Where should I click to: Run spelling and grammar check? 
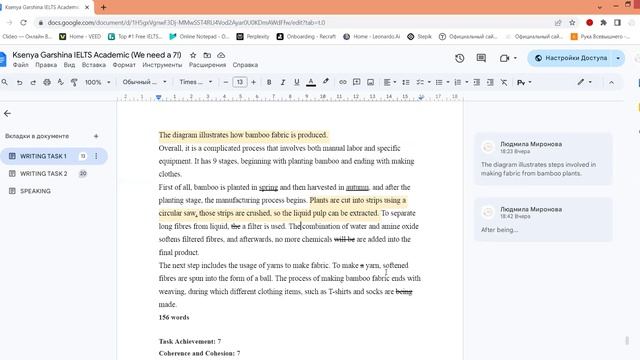click(x=60, y=82)
